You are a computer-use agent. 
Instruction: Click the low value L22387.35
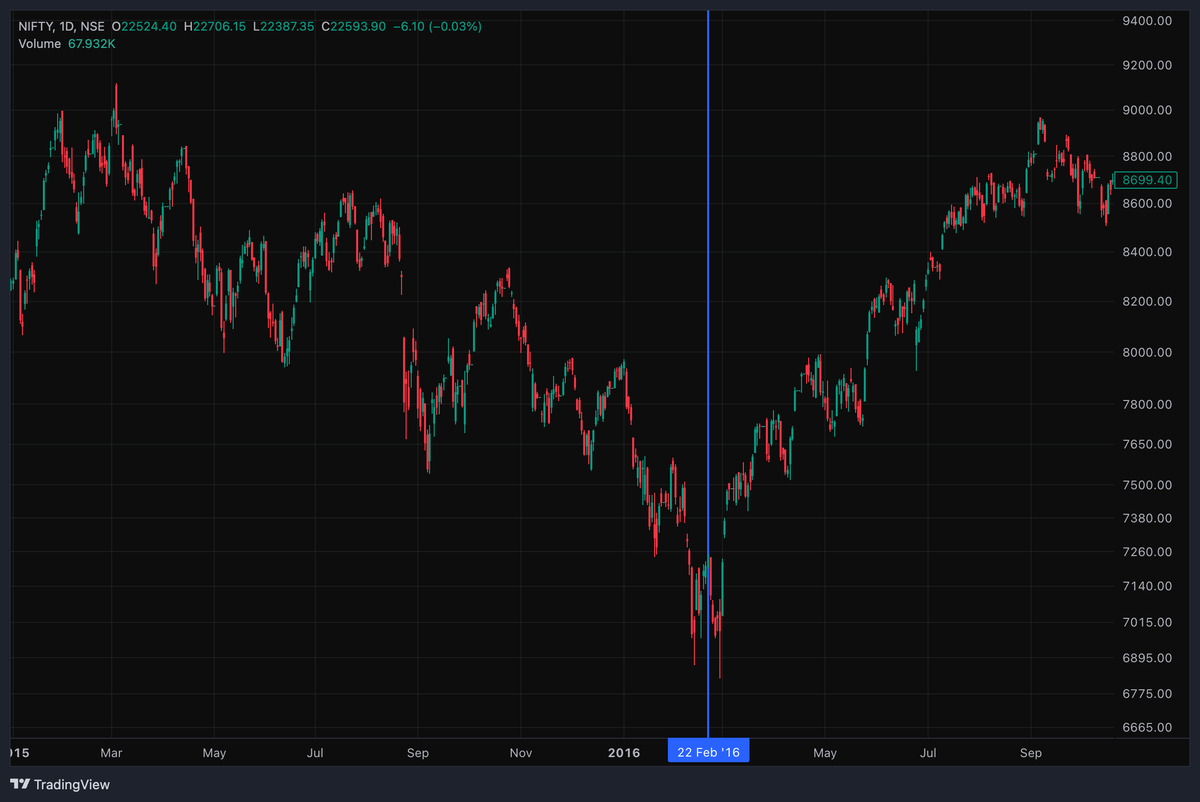click(x=285, y=25)
